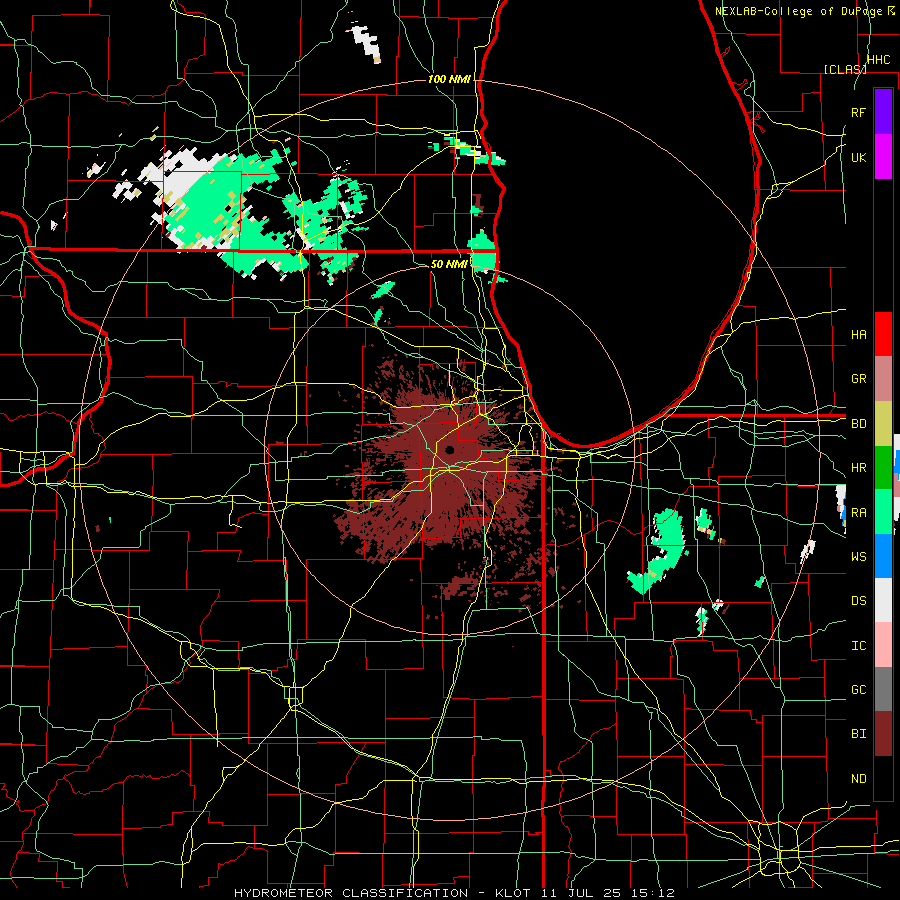This screenshot has height=900, width=900.
Task: Click the RA legend label
Action: coord(858,513)
